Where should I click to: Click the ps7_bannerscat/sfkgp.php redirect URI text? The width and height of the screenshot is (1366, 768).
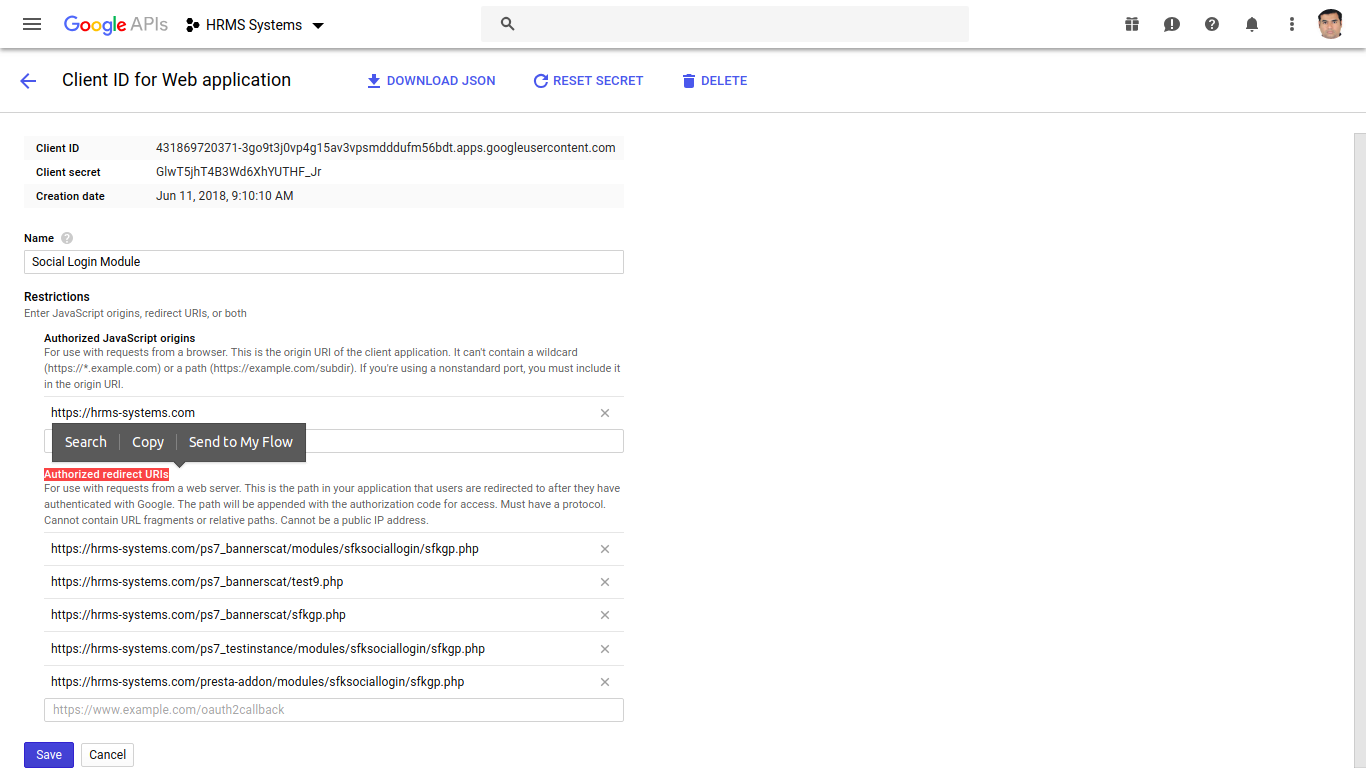coord(199,615)
